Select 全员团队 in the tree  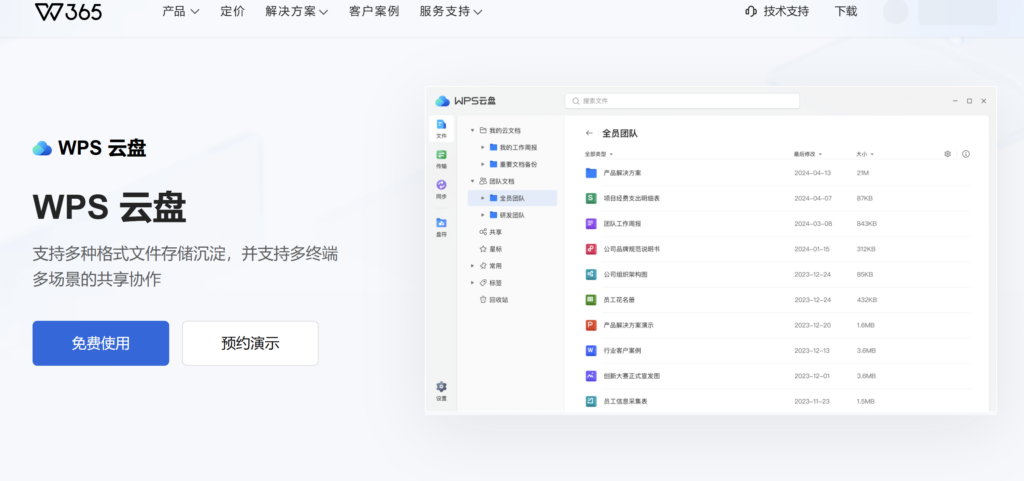[x=512, y=198]
